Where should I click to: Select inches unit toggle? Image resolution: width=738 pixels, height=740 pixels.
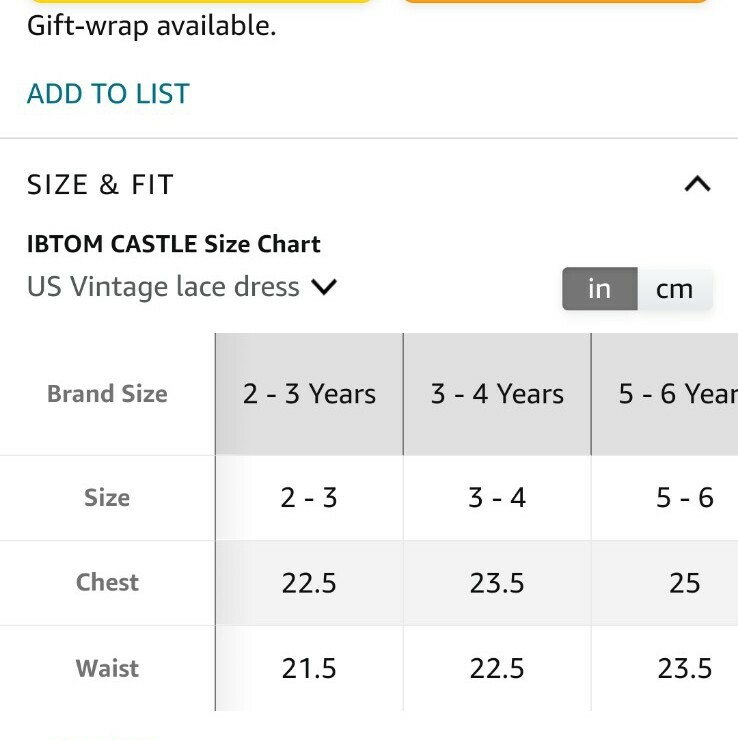[600, 289]
